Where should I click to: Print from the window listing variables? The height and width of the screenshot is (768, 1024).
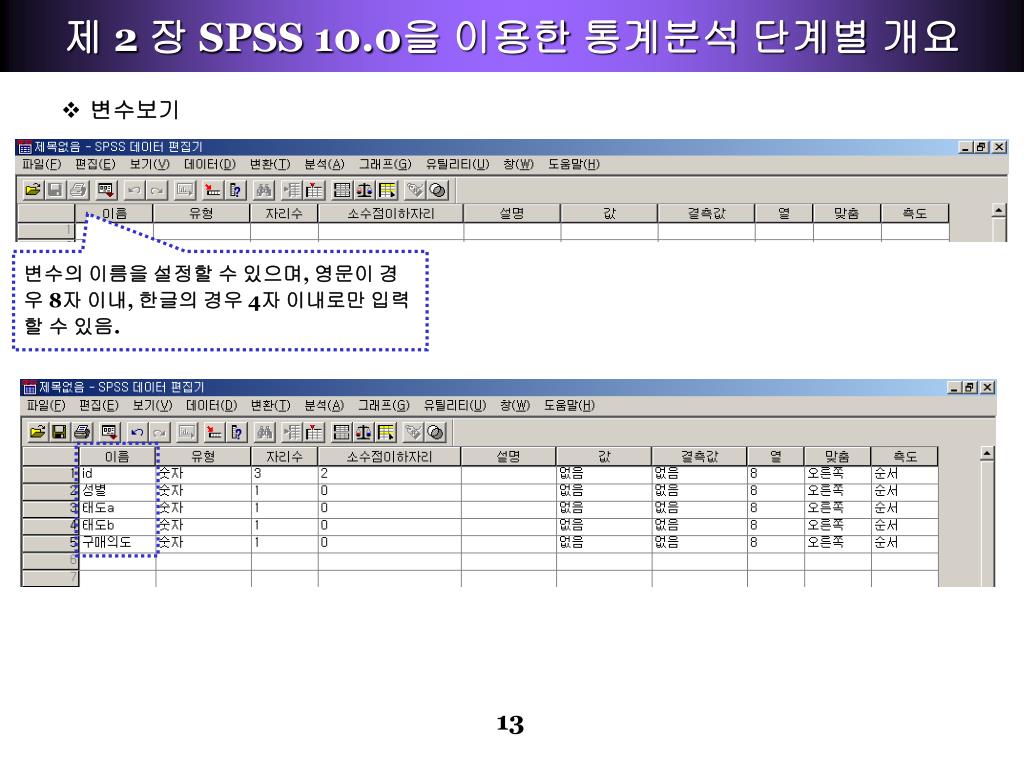[x=82, y=432]
